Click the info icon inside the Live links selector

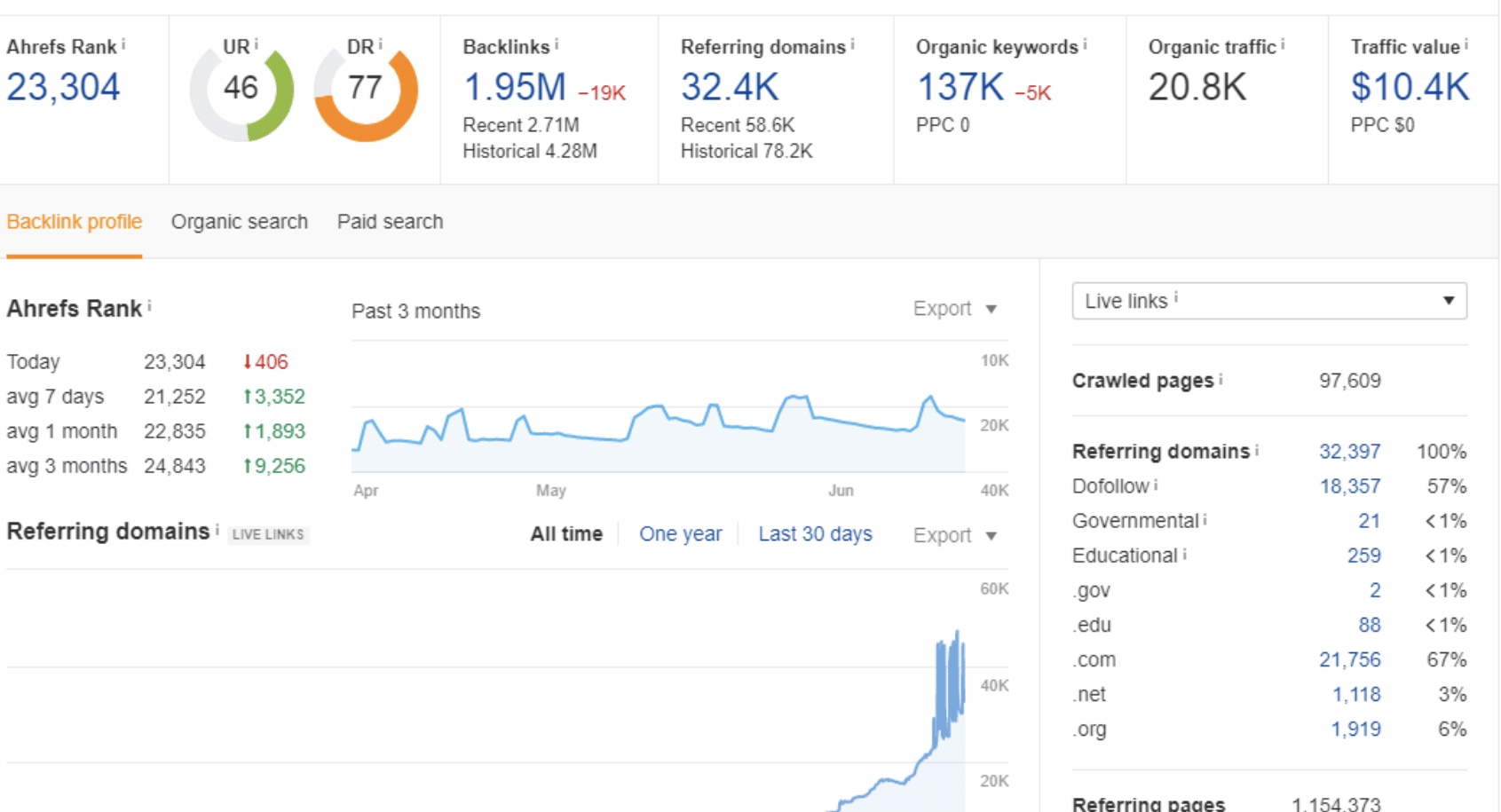(1176, 298)
